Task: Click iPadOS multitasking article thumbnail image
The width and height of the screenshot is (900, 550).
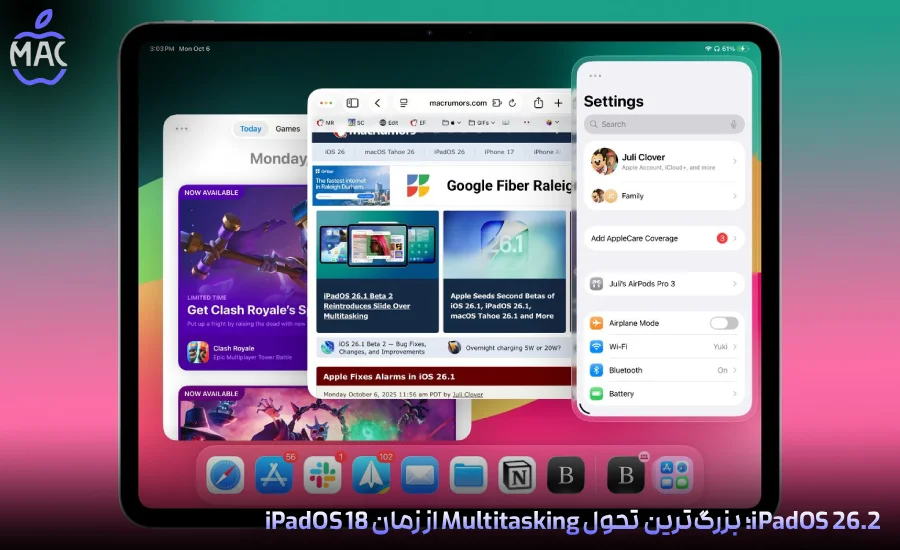Action: pyautogui.click(x=377, y=245)
